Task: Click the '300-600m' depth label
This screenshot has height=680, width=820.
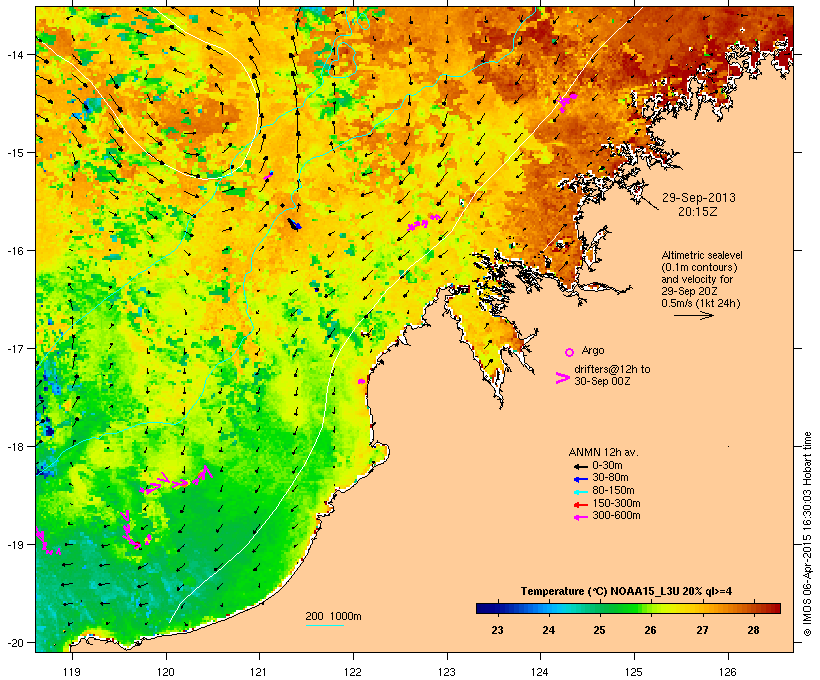Action: 616,516
